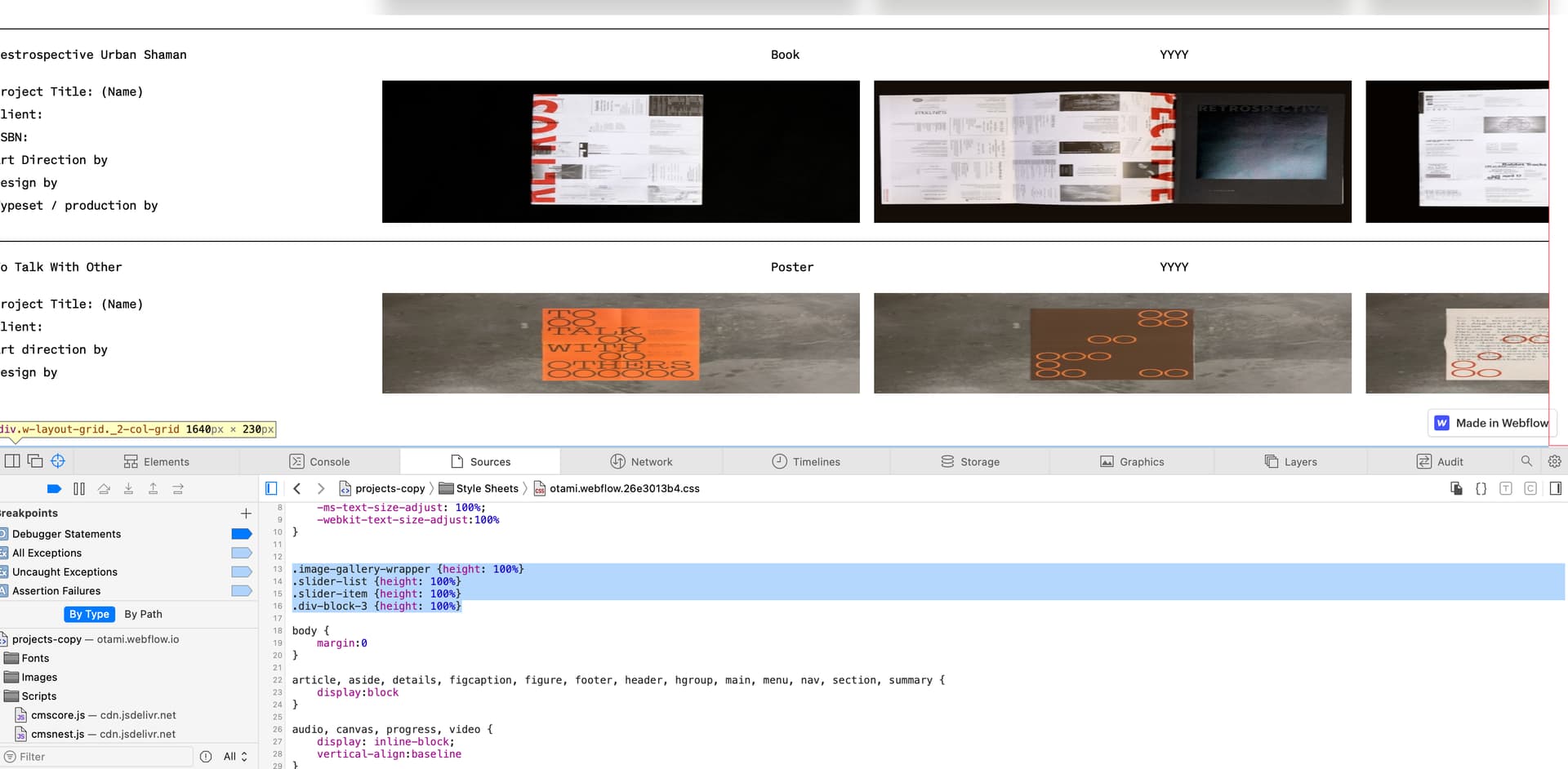Click inside the Filter input field
The image size is (1568, 769).
coord(98,756)
